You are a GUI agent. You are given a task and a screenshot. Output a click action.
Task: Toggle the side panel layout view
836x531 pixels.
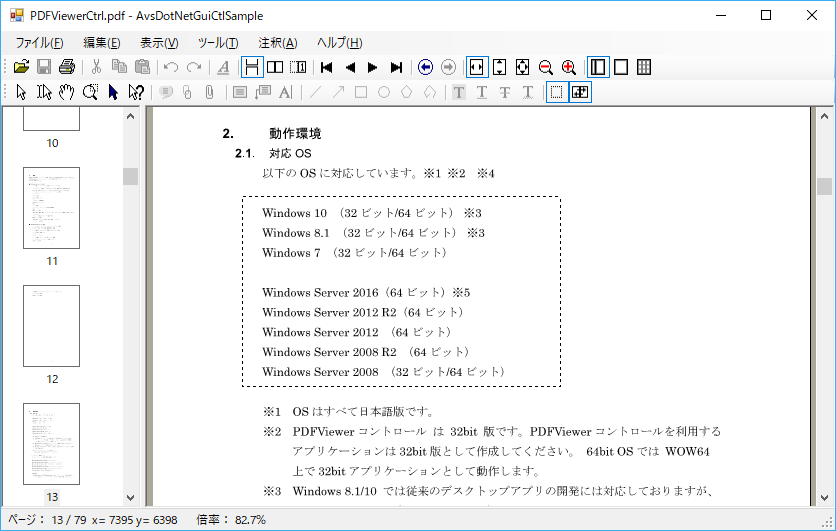pyautogui.click(x=598, y=67)
